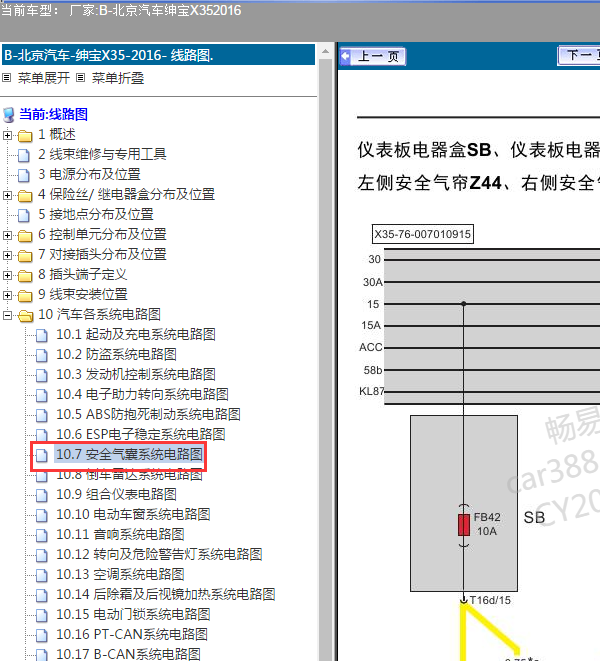This screenshot has width=600, height=661.
Task: Click page icon beside '10.4 电子助力转向系统电路图'
Action: [x=42, y=395]
